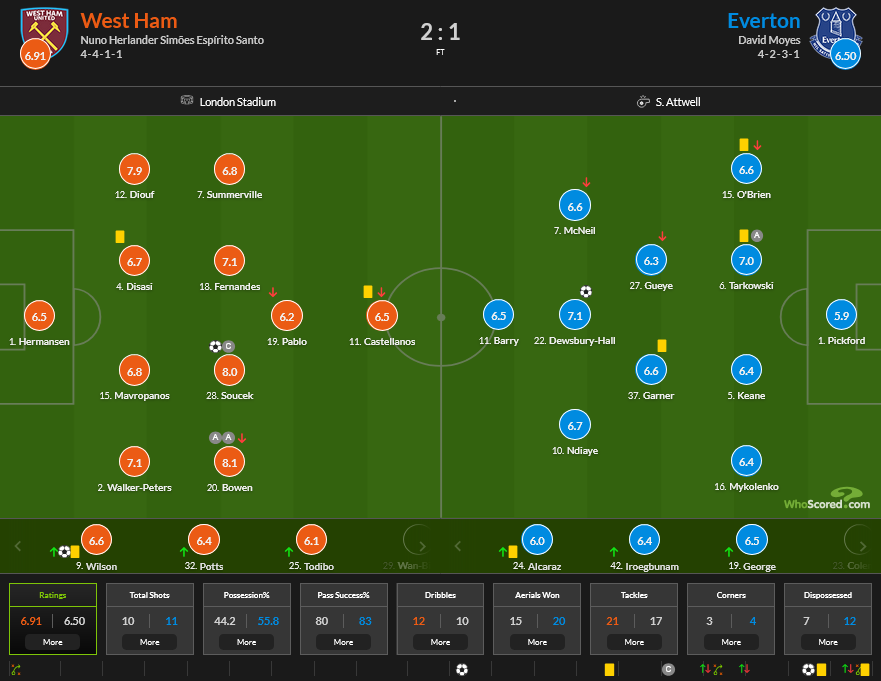
Task: Click Bowen's 8.1 rating circle
Action: (230, 460)
